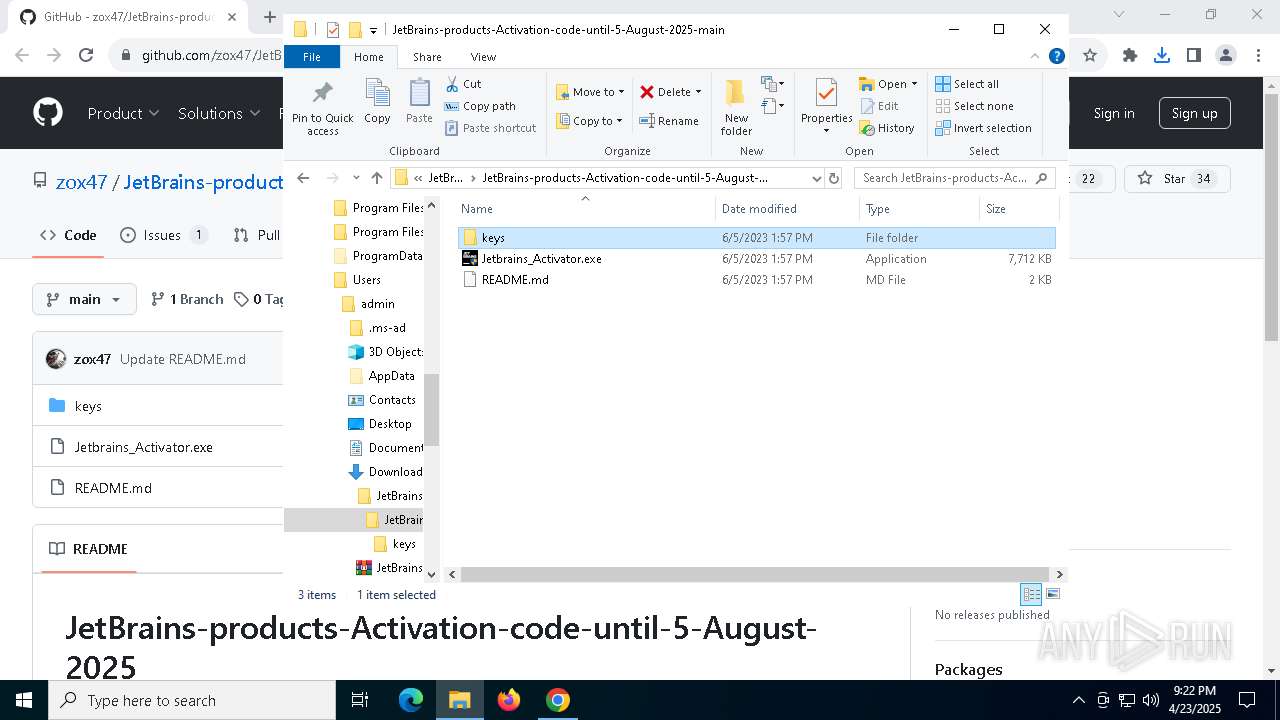The height and width of the screenshot is (720, 1280).
Task: Open zox47 owner link
Action: (81, 182)
